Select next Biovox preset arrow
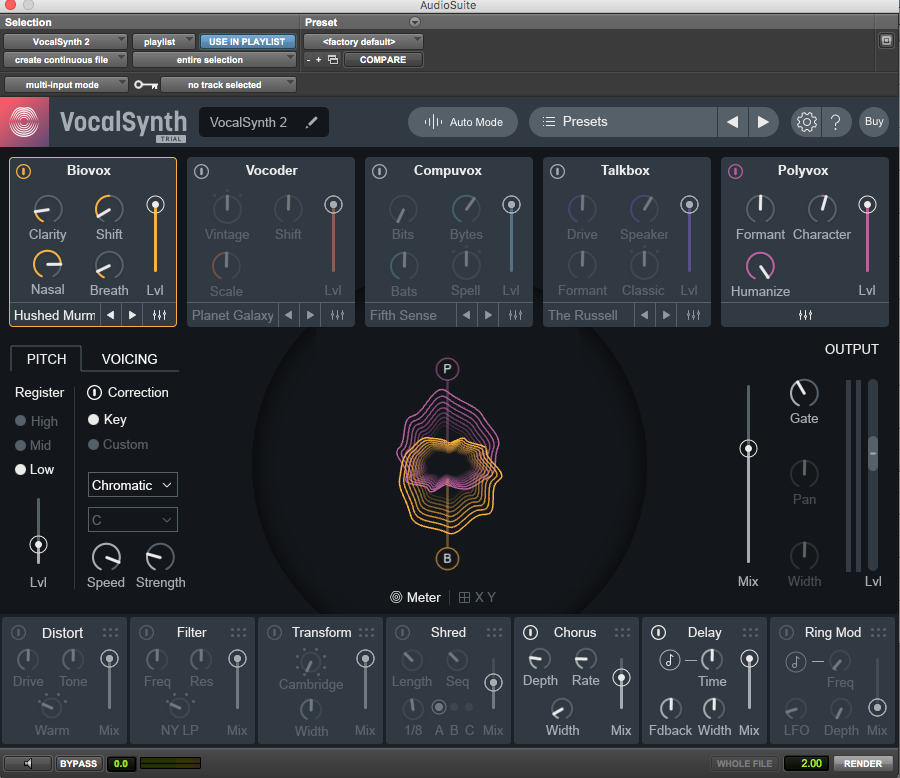Screen dimensions: 900x778 point(132,315)
